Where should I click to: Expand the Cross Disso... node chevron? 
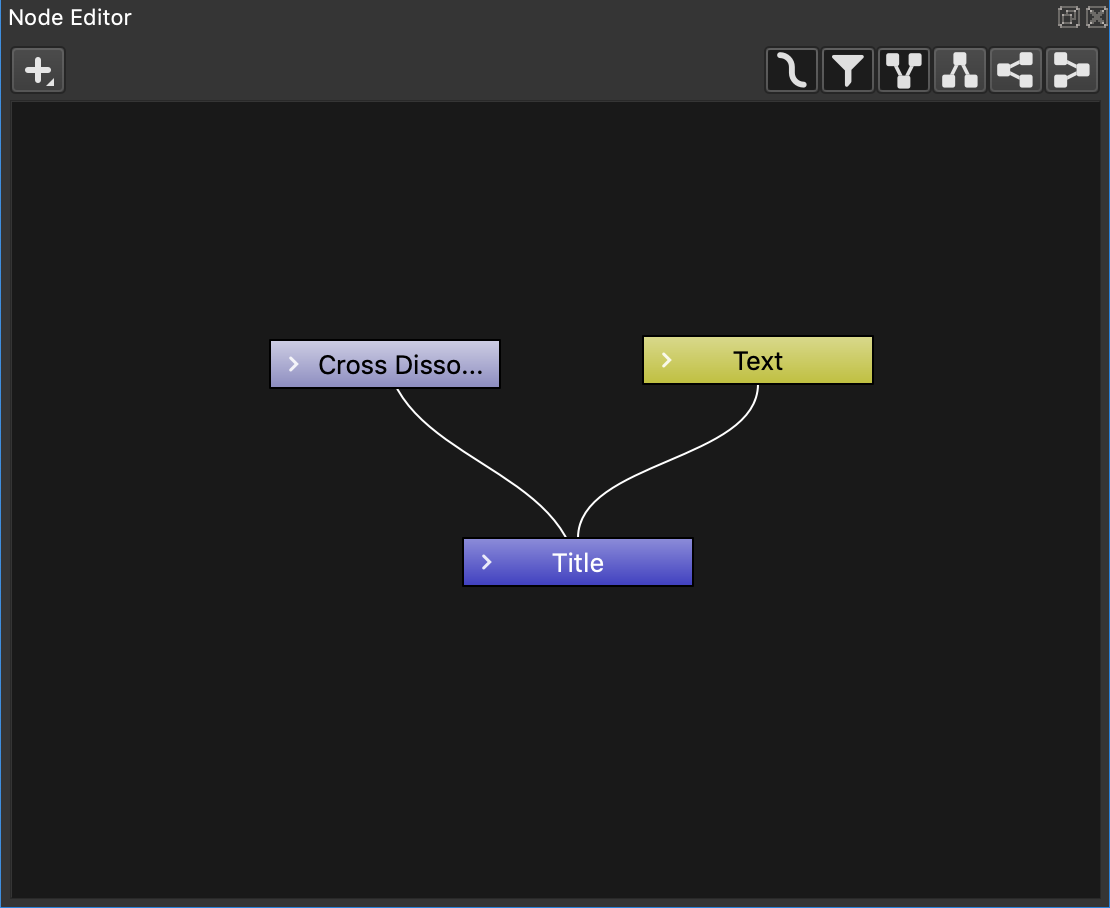point(294,364)
